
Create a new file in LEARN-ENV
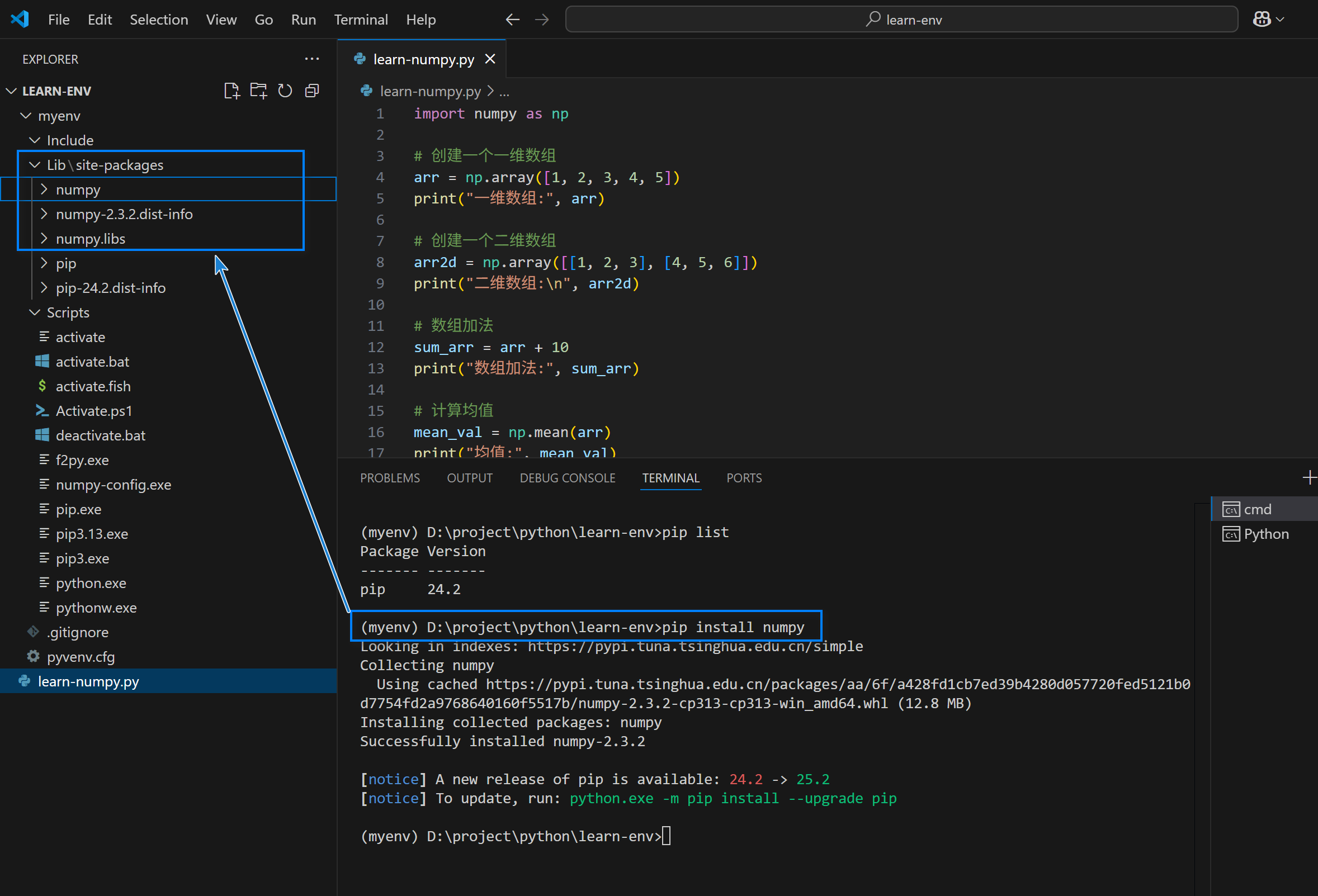(232, 91)
